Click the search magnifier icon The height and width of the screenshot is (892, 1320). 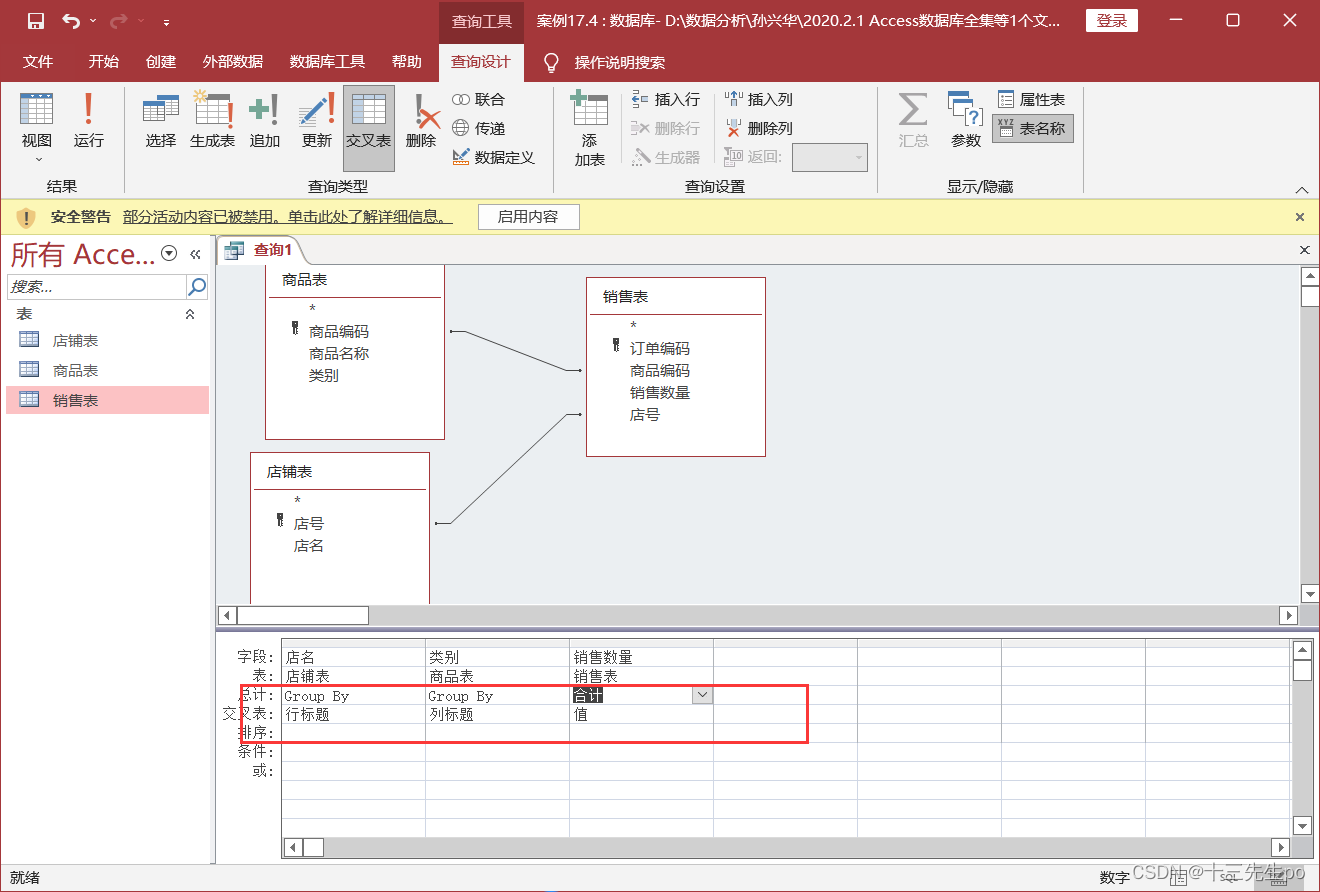point(197,287)
